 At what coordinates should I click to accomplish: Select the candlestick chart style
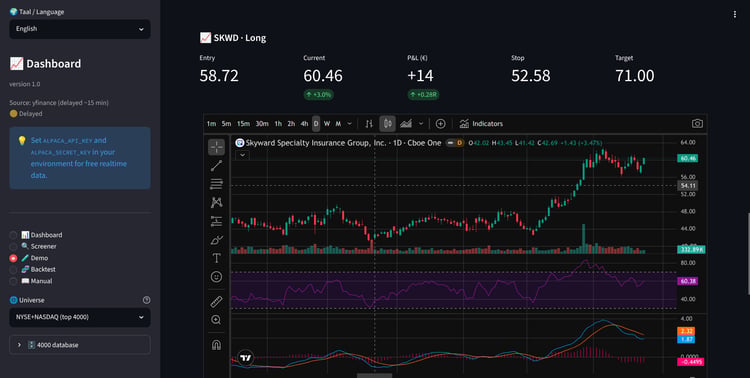click(x=387, y=123)
